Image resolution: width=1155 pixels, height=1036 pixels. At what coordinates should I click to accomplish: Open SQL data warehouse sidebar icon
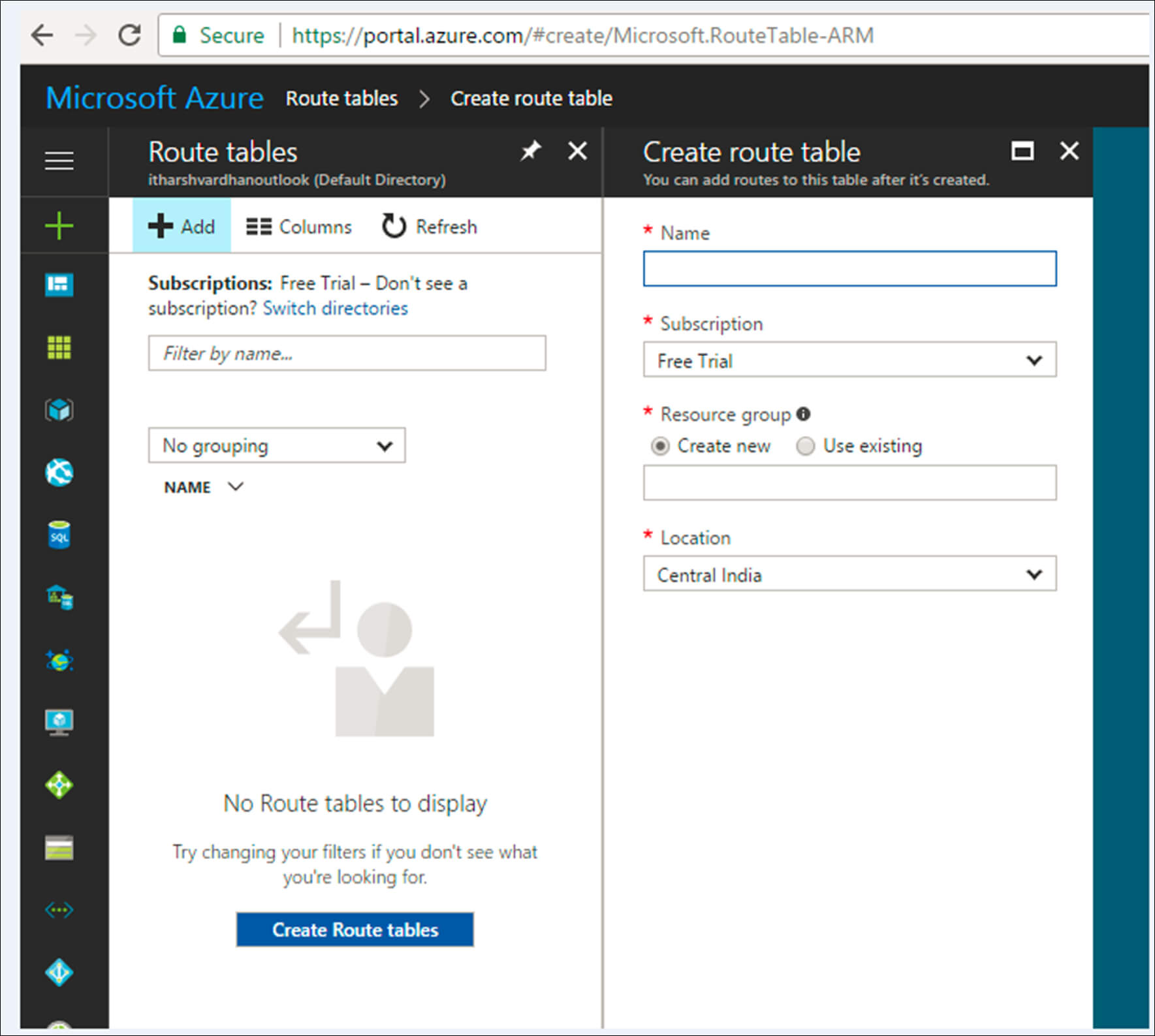59,597
